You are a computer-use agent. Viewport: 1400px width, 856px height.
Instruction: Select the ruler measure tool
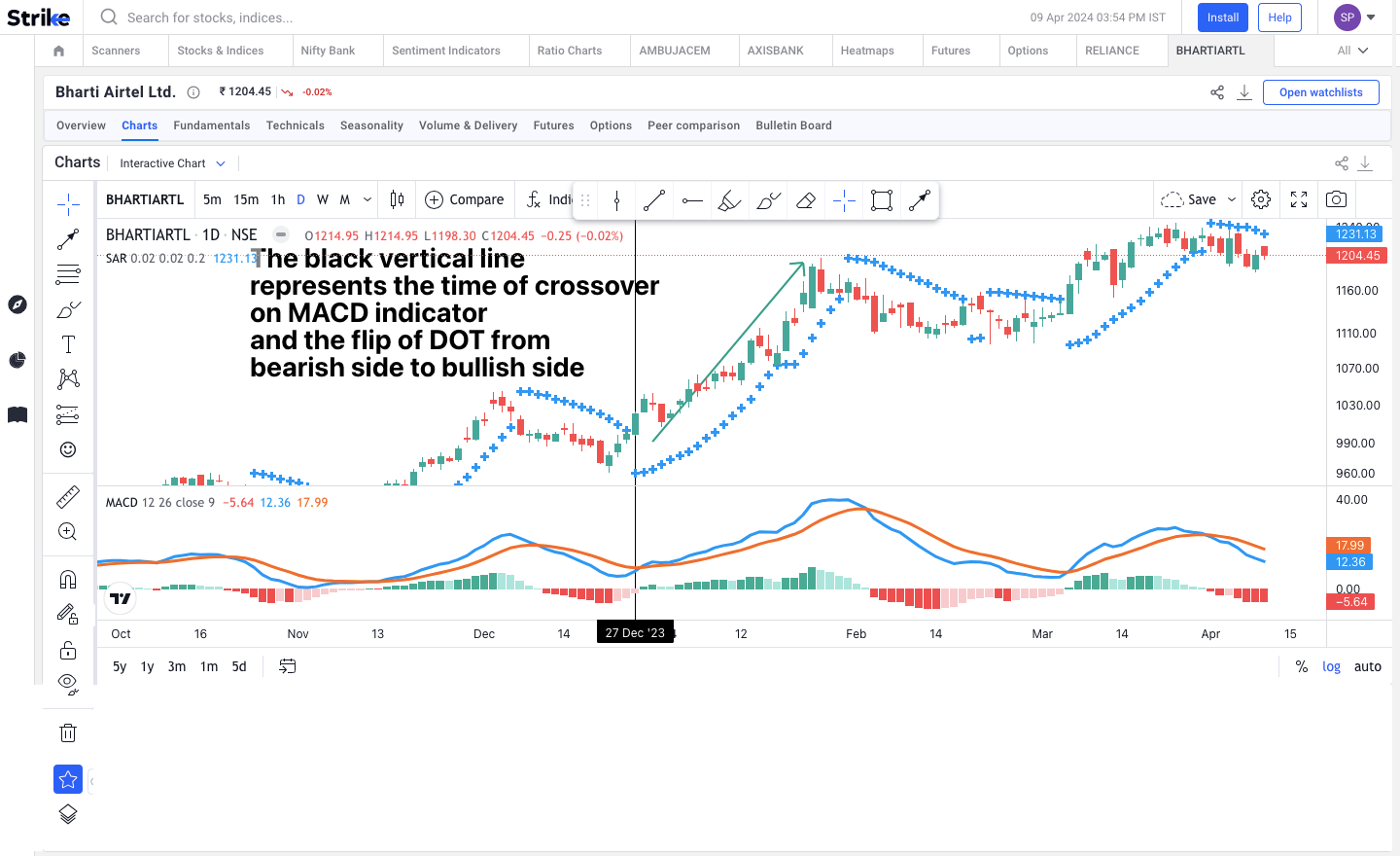point(68,497)
